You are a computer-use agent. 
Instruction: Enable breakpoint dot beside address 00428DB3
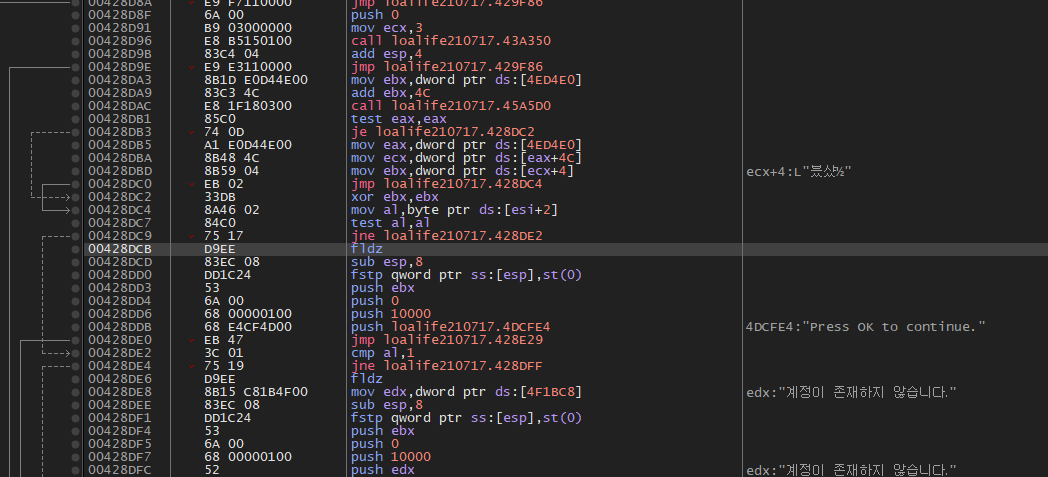pyautogui.click(x=76, y=132)
